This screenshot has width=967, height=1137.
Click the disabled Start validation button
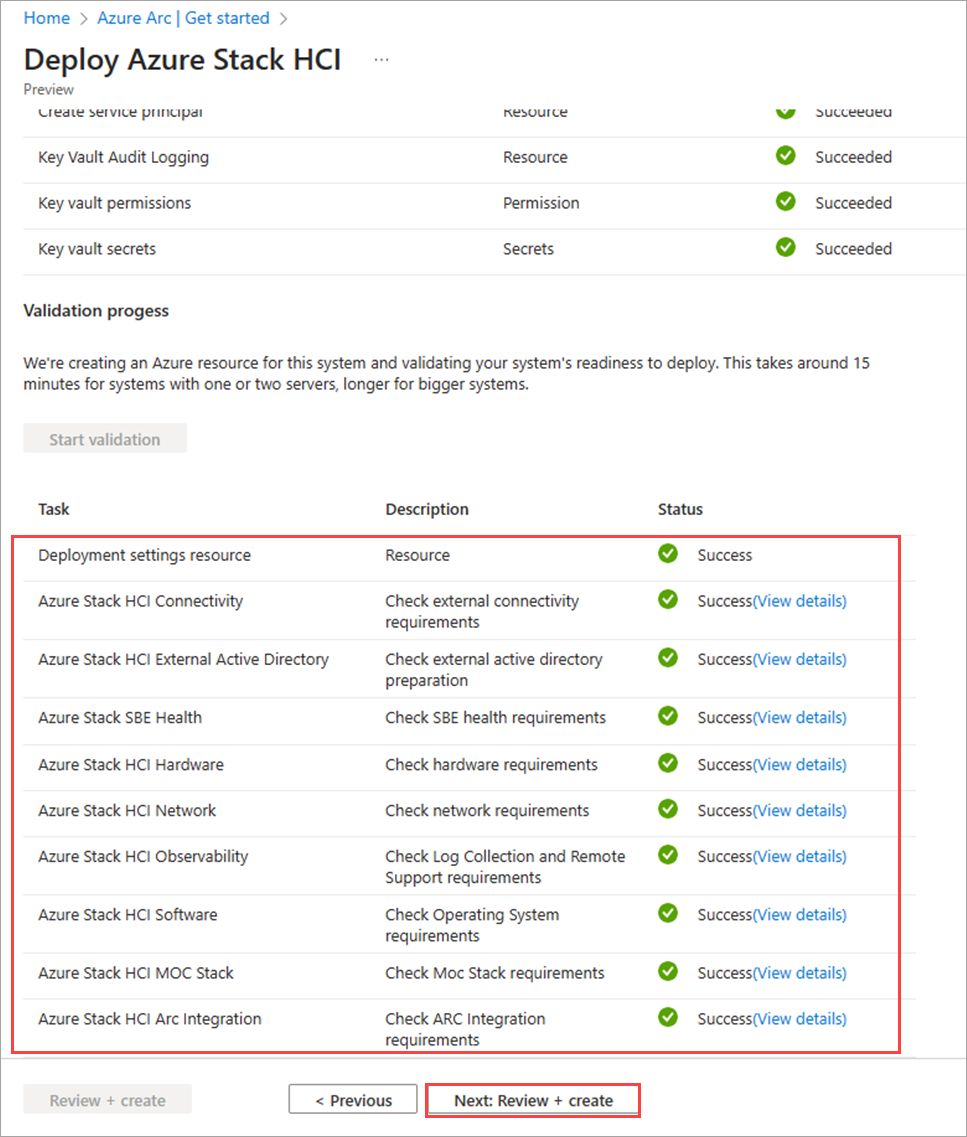click(x=105, y=439)
